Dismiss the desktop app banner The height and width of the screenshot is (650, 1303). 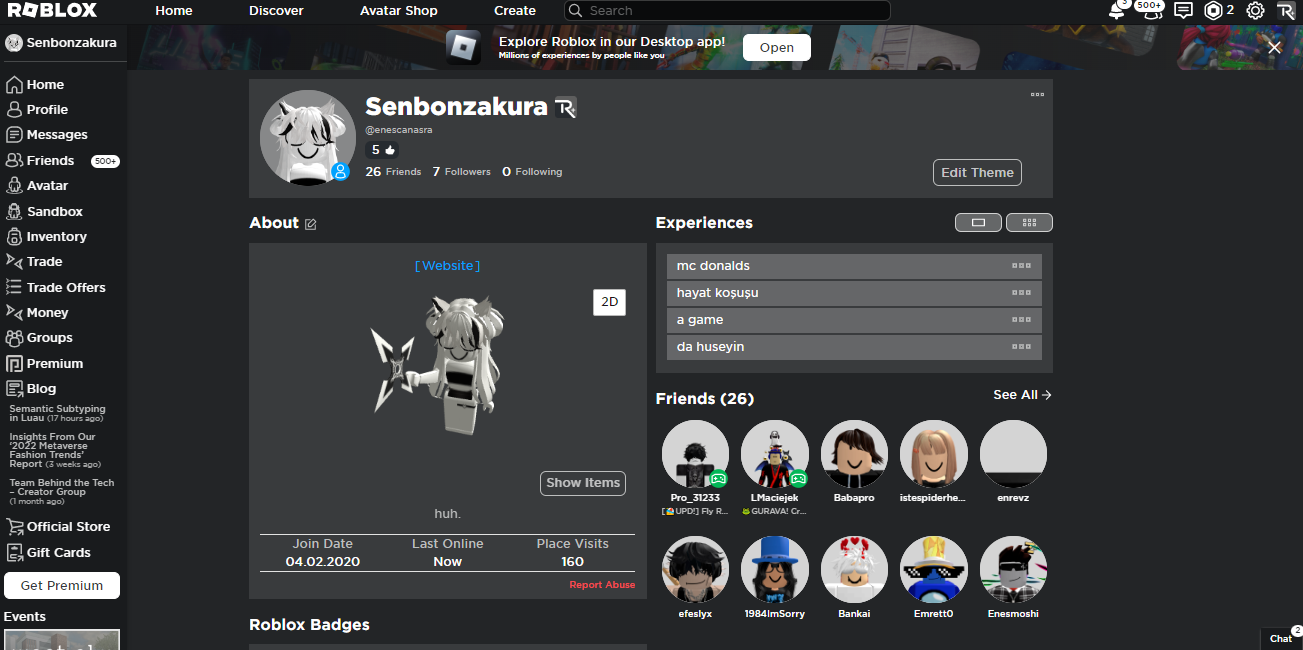[1274, 47]
